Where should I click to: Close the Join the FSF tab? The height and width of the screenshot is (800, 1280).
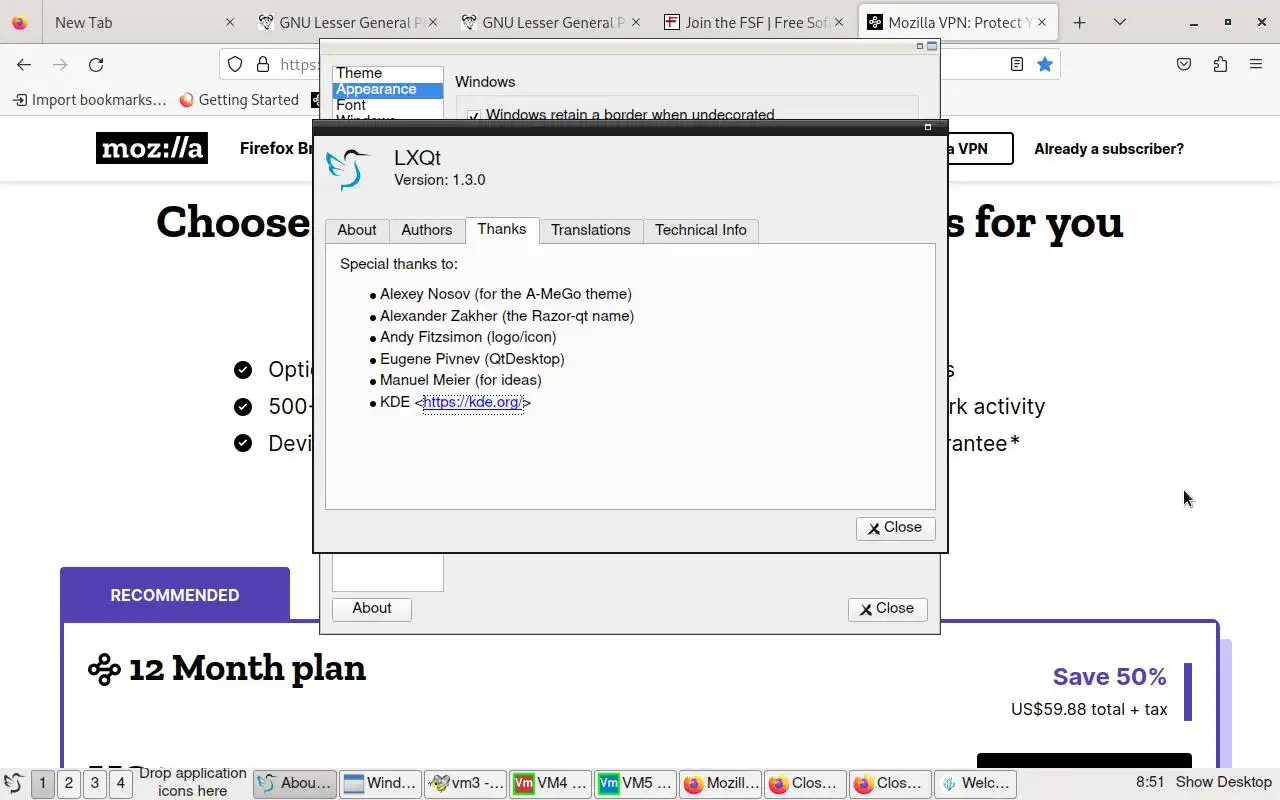838,22
